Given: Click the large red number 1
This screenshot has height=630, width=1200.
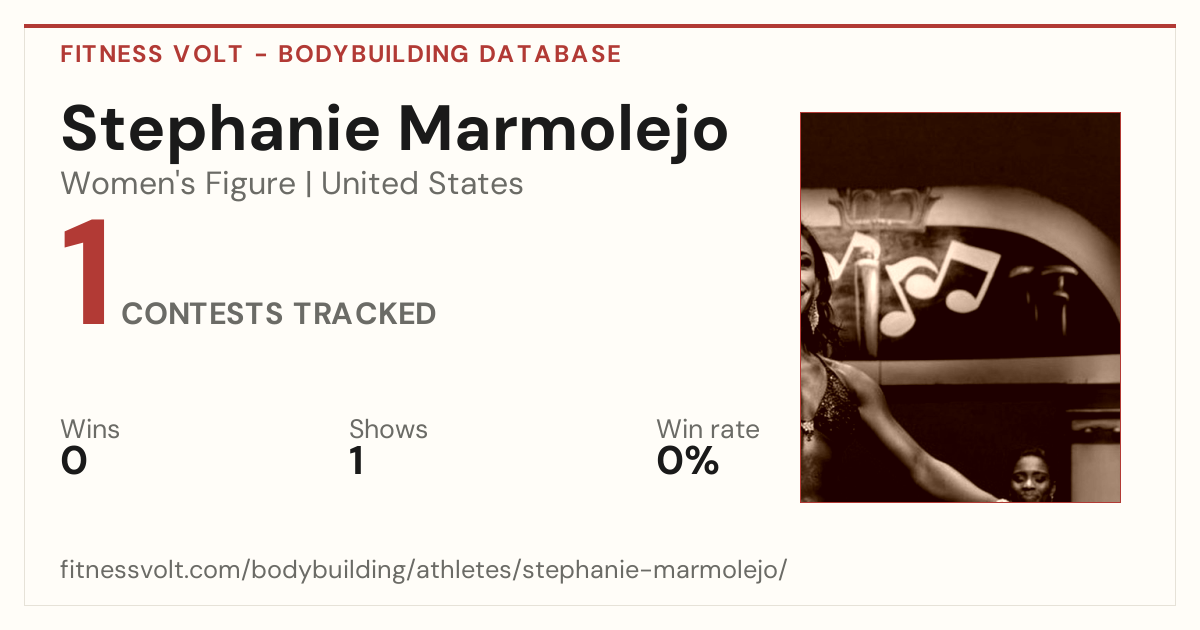Looking at the screenshot, I should pyautogui.click(x=86, y=274).
